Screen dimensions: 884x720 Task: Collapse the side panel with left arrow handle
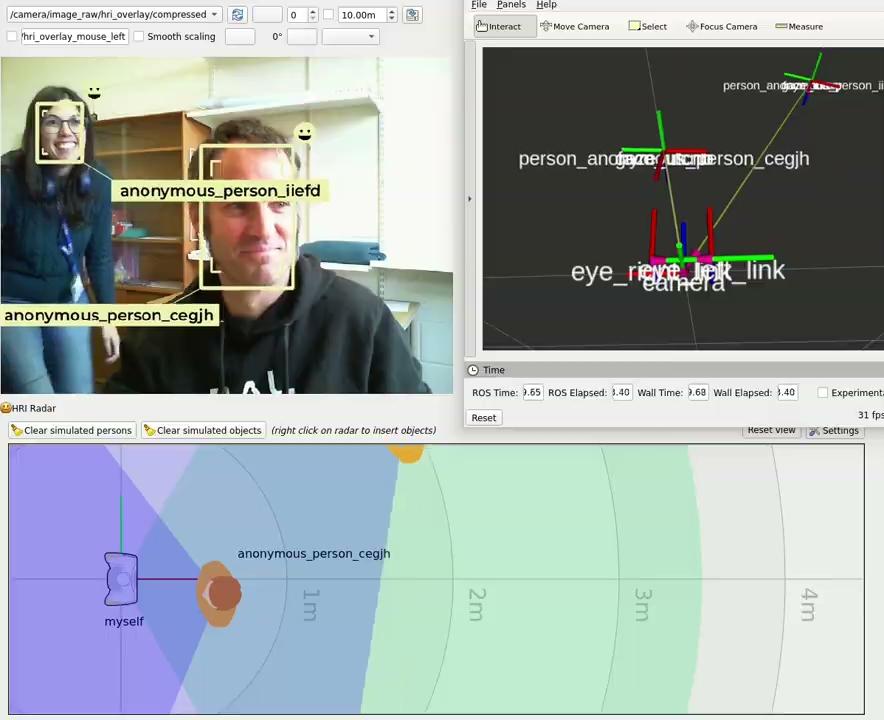click(x=469, y=199)
